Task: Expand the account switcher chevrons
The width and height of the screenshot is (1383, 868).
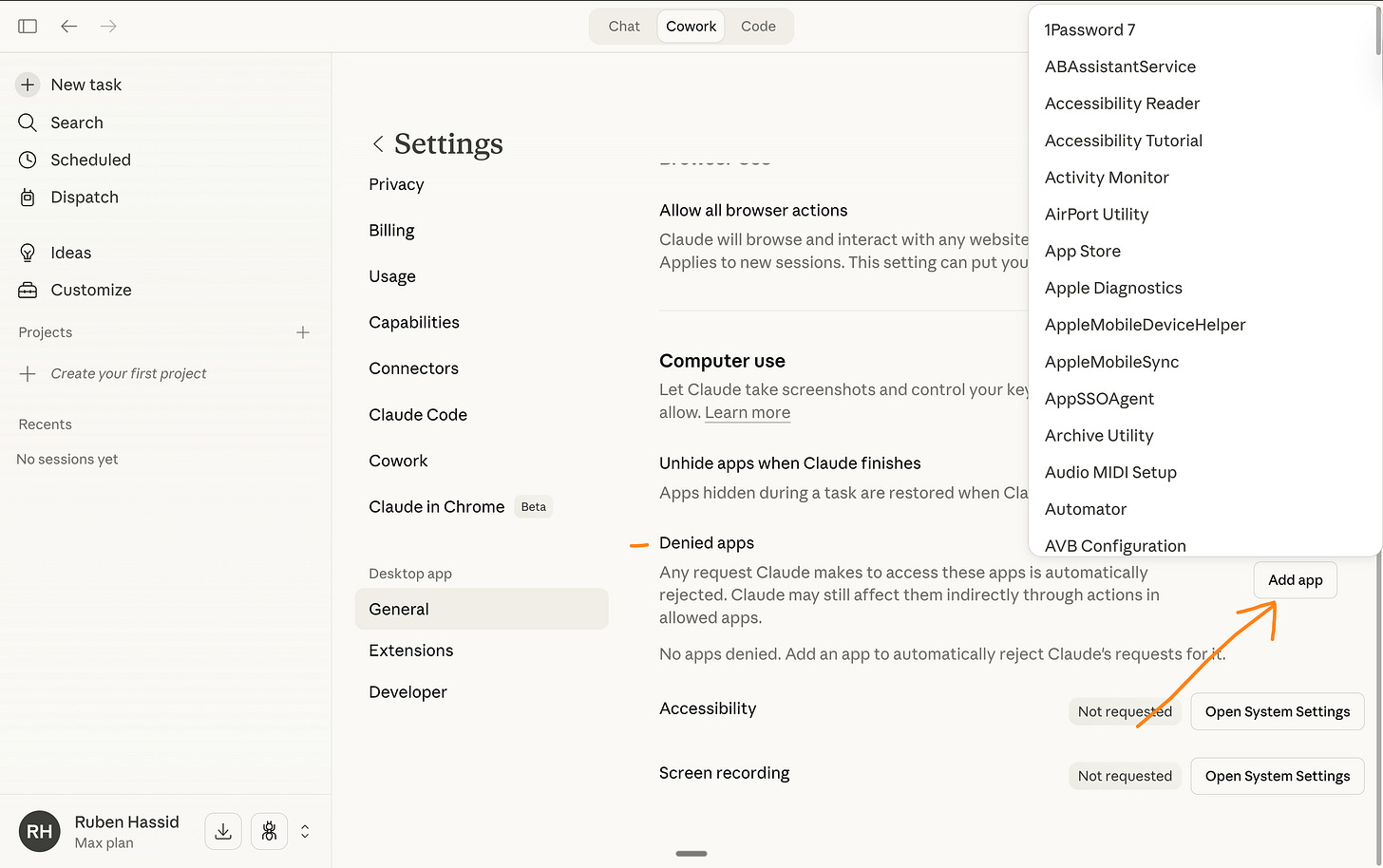Action: coord(305,831)
